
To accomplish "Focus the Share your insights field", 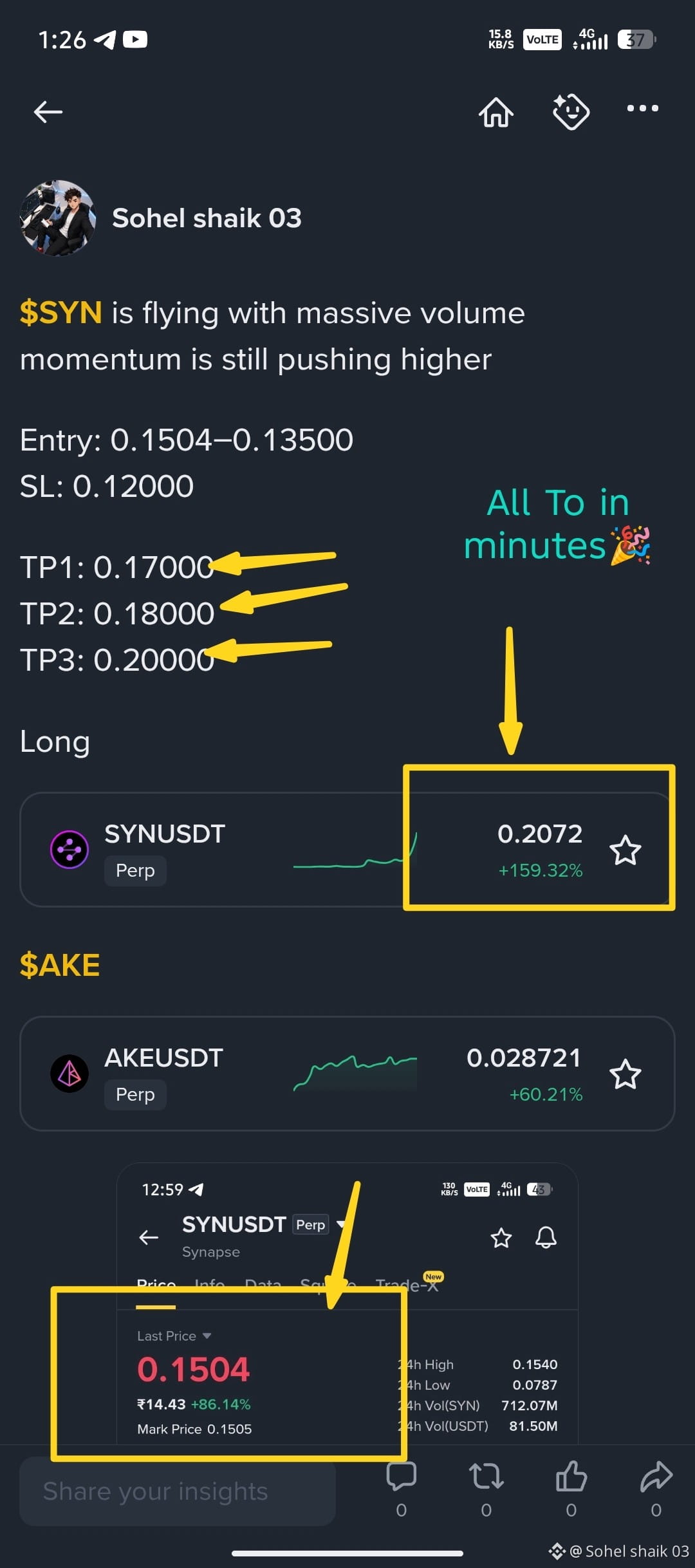I will tap(178, 1491).
